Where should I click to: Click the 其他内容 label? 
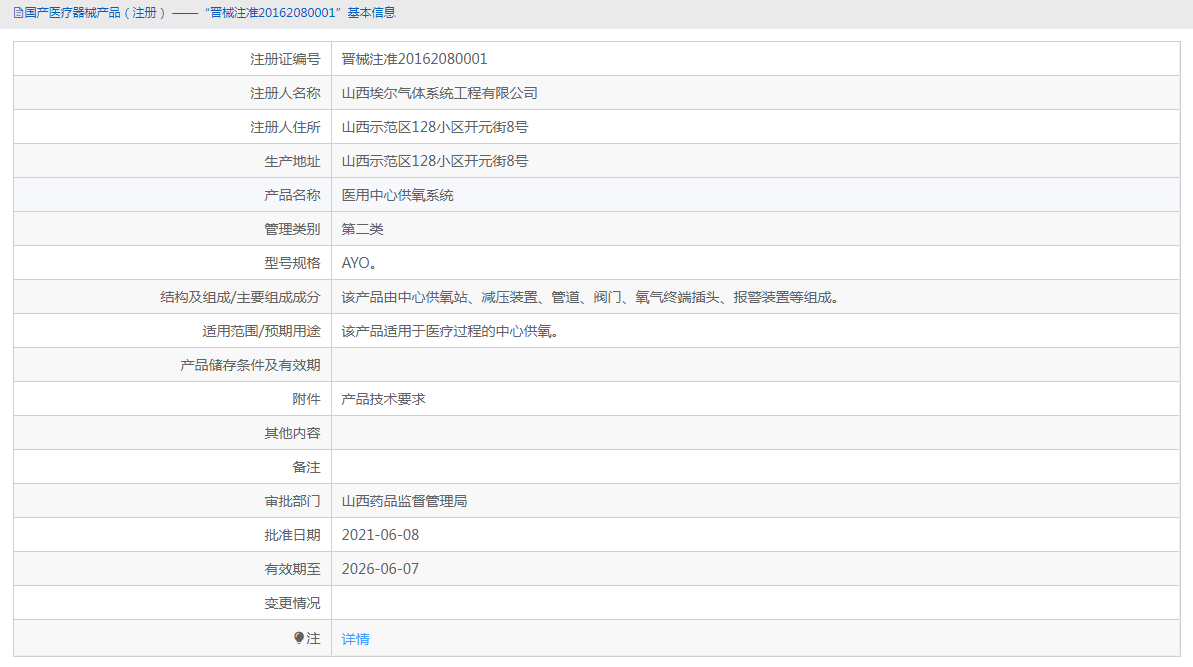pos(292,434)
